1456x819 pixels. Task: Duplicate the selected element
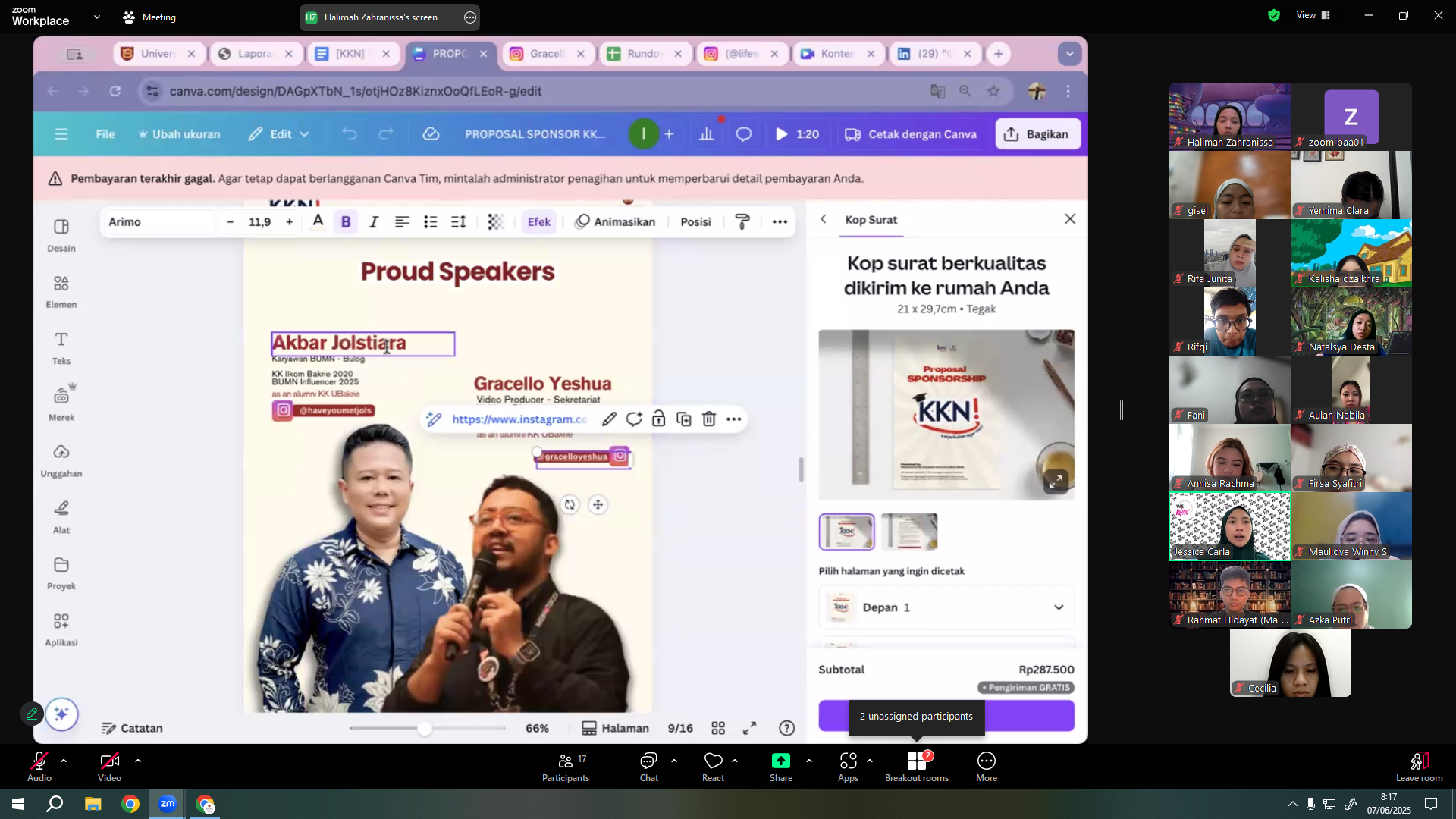coord(684,419)
